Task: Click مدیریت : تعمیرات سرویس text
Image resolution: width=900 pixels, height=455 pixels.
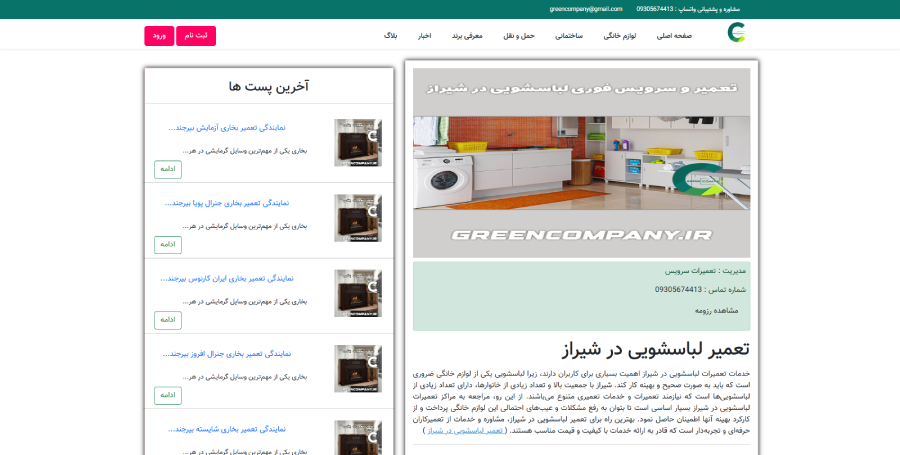Action: (705, 270)
